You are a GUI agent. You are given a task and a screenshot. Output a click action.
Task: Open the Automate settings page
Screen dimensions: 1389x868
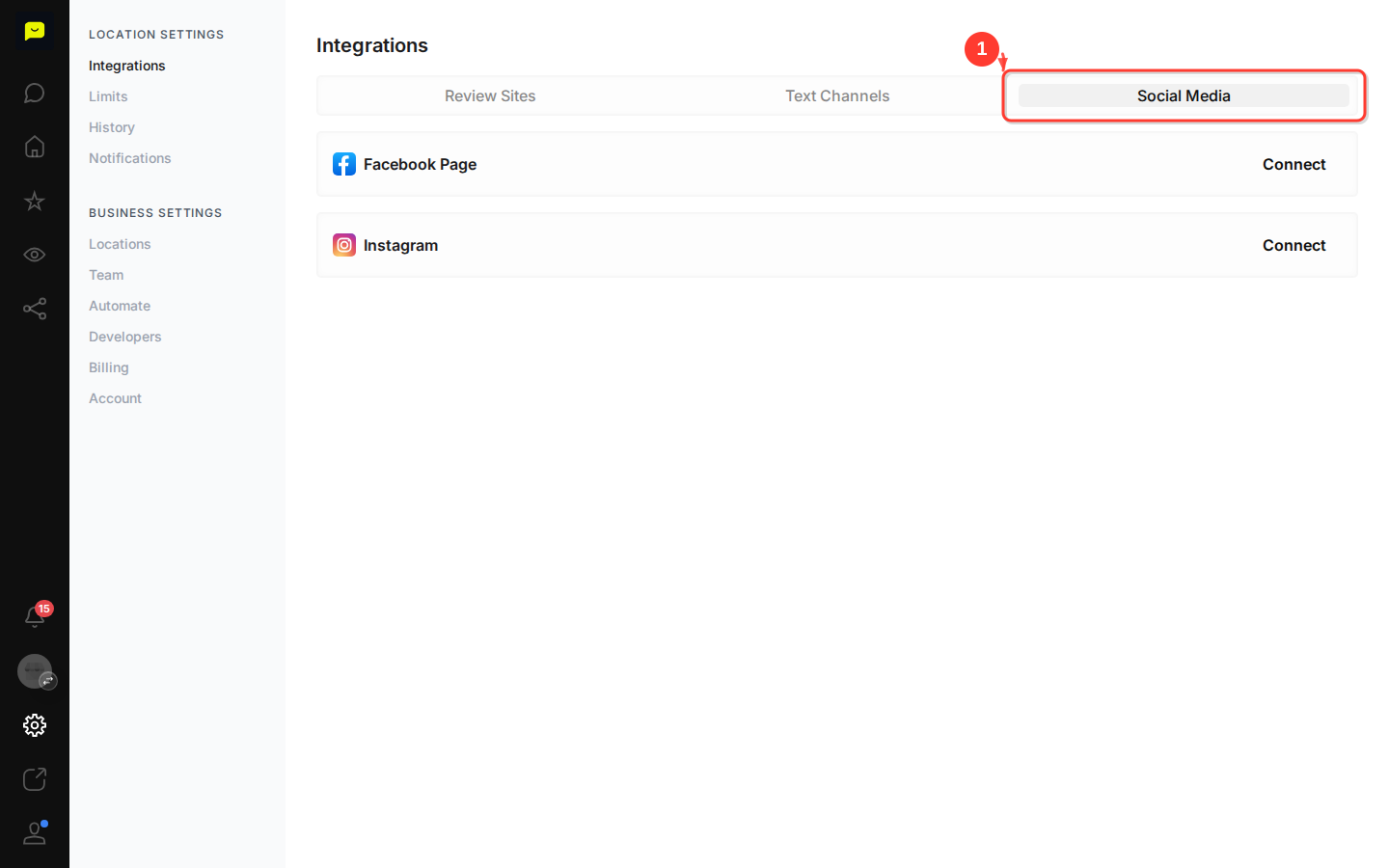click(120, 306)
